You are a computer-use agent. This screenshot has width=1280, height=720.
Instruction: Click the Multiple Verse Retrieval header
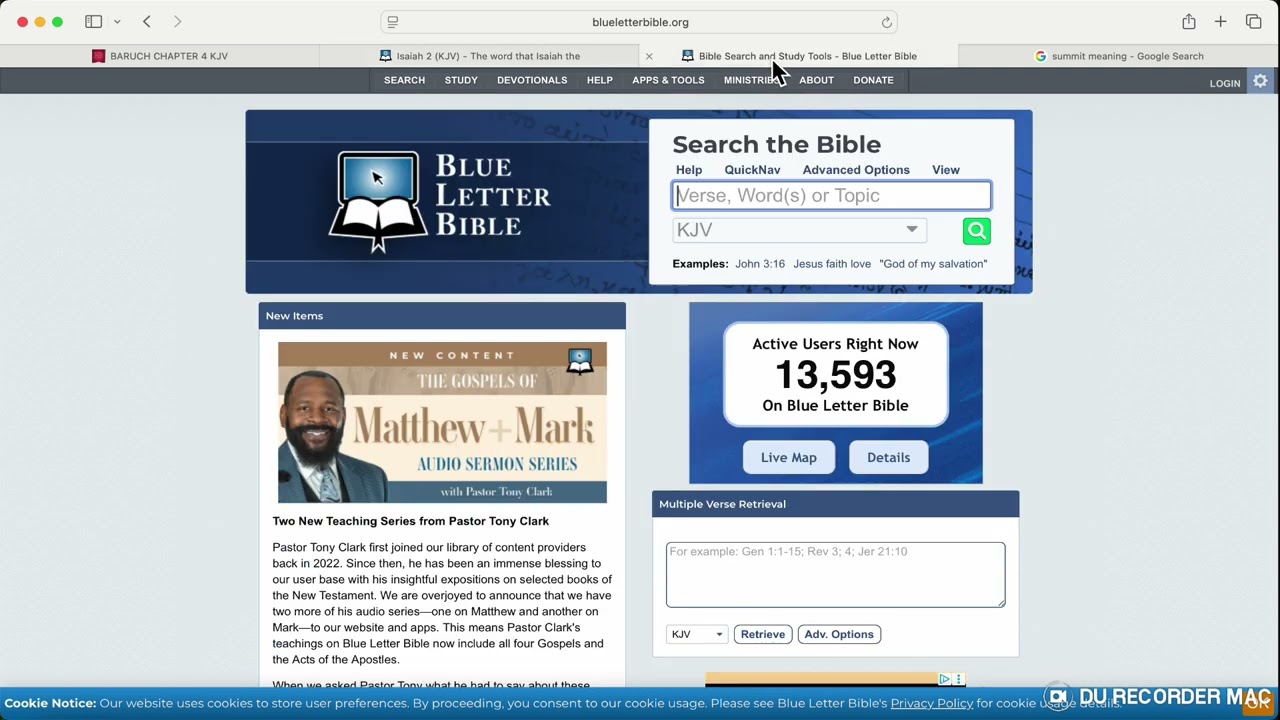(x=836, y=504)
